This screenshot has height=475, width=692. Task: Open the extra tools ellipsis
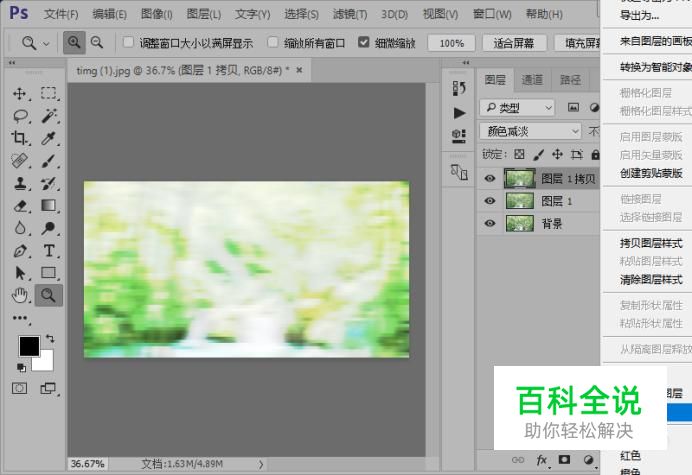pos(20,318)
